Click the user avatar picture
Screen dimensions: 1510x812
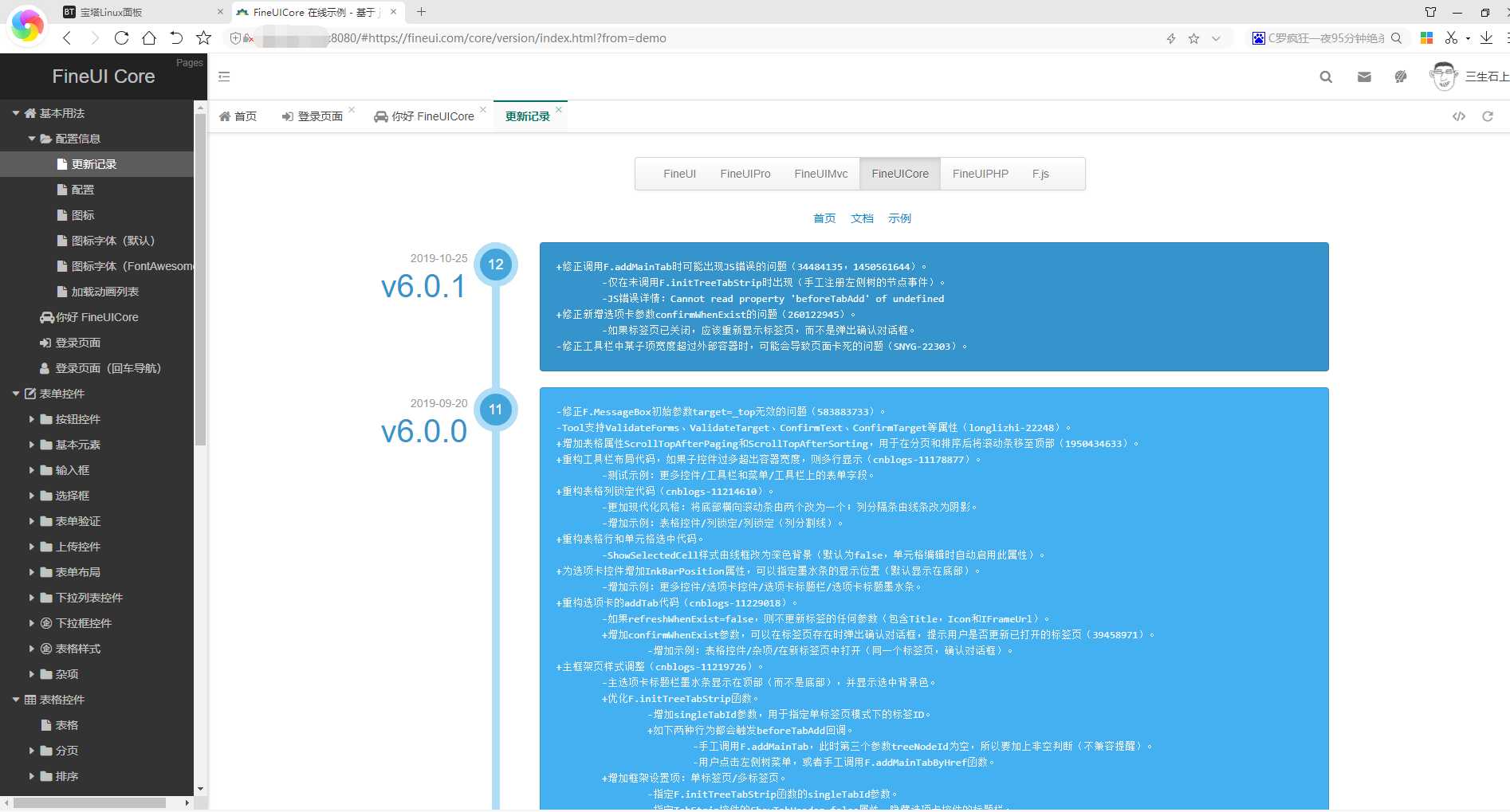tap(1444, 76)
